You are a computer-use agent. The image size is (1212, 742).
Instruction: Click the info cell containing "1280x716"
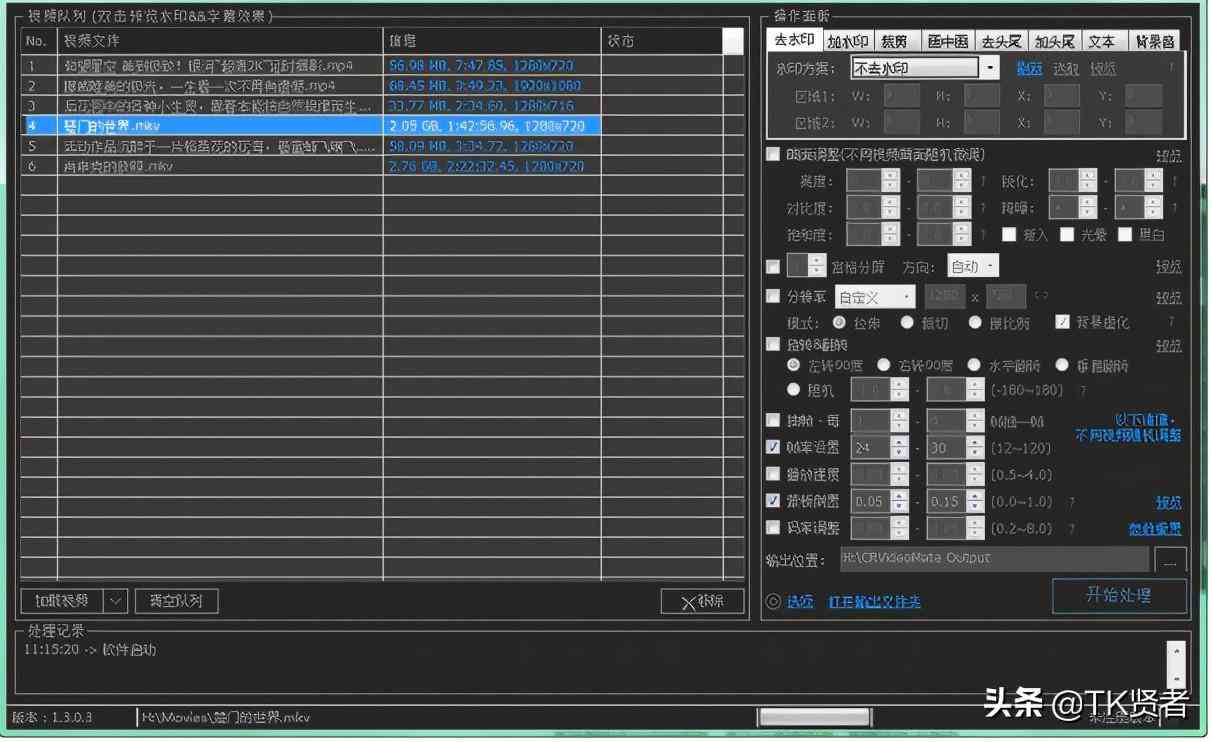coord(492,106)
